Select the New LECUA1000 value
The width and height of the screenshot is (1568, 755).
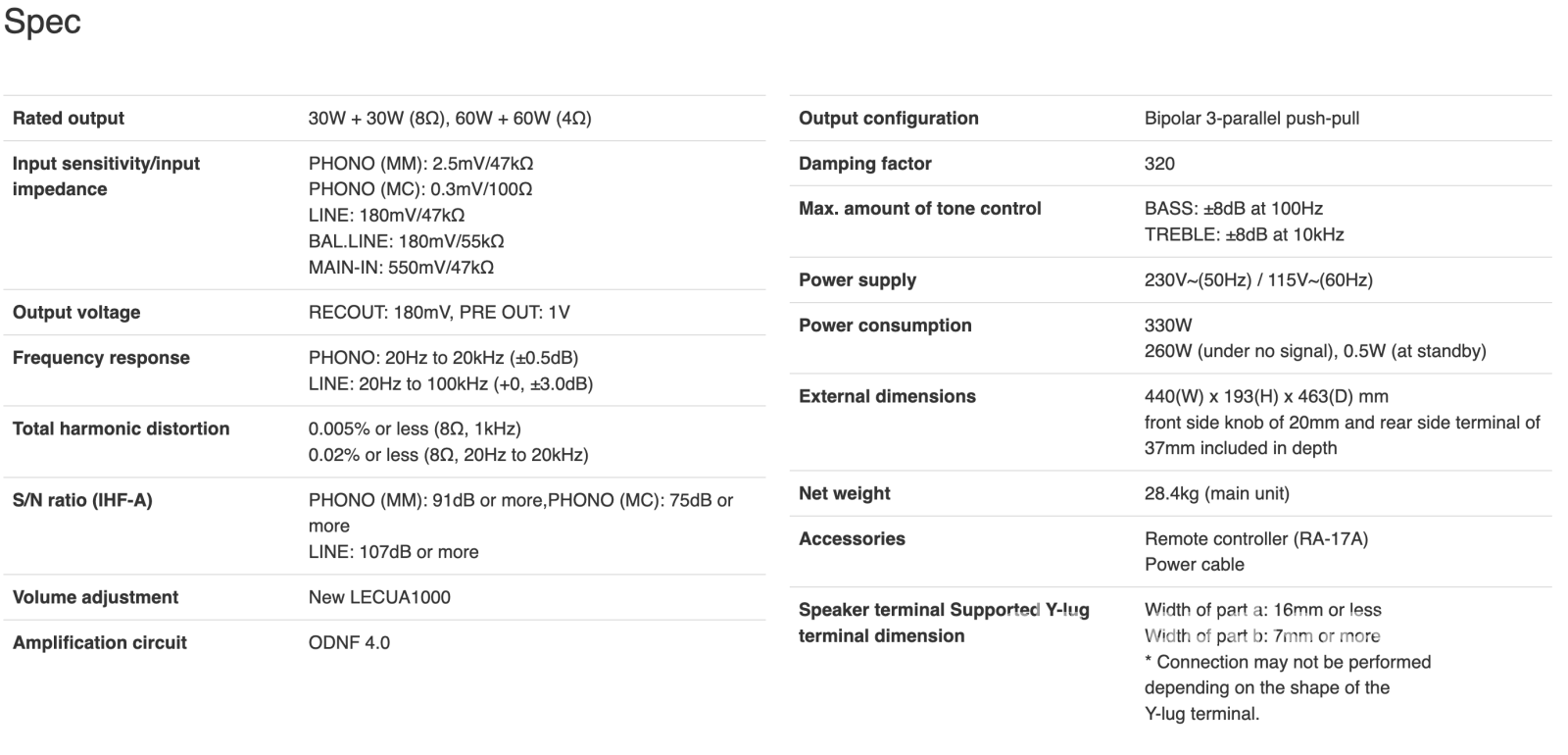coord(379,597)
